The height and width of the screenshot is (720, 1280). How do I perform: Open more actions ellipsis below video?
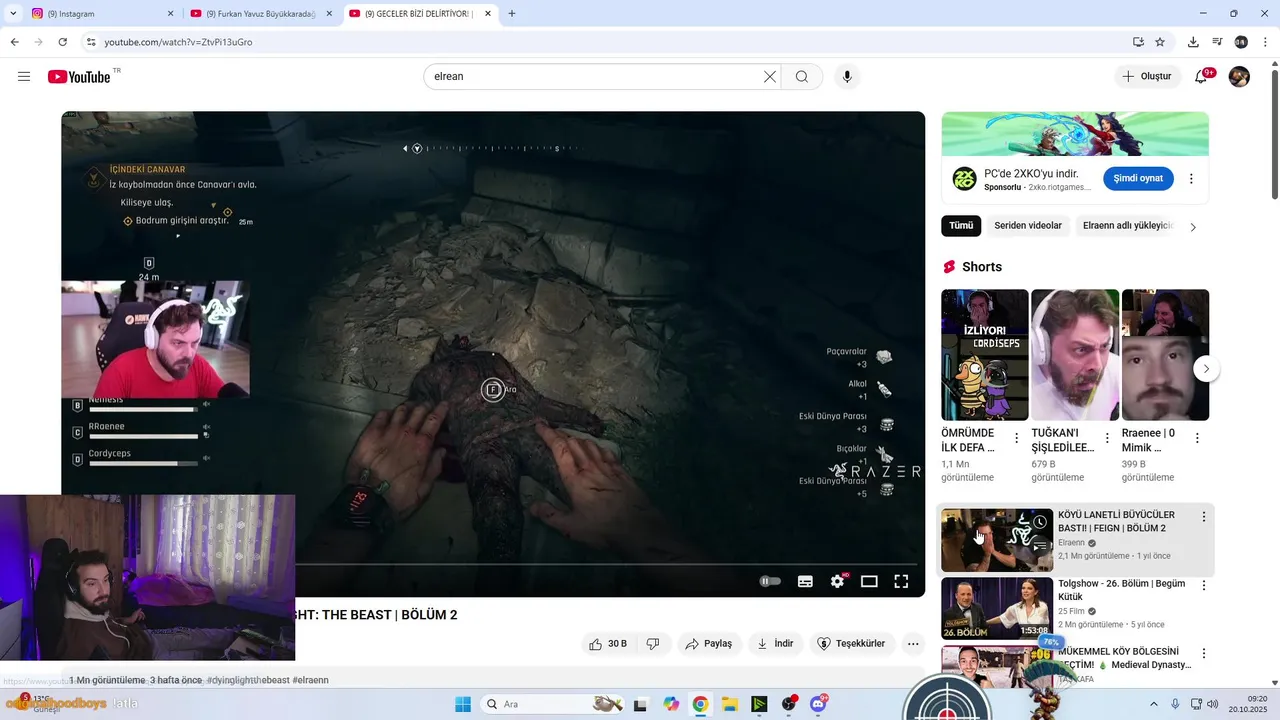tap(913, 644)
